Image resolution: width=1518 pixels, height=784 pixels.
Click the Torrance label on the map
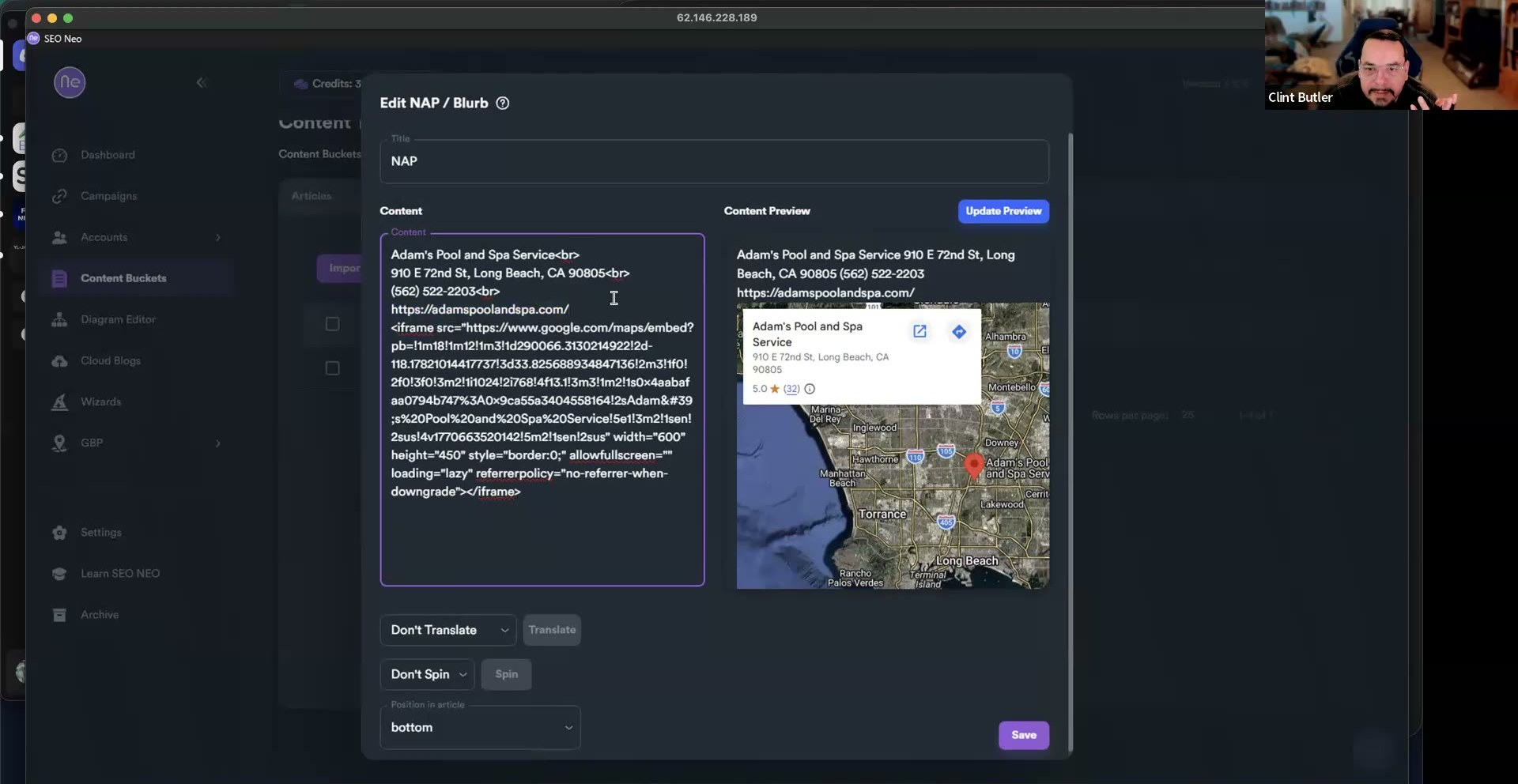pos(882,514)
